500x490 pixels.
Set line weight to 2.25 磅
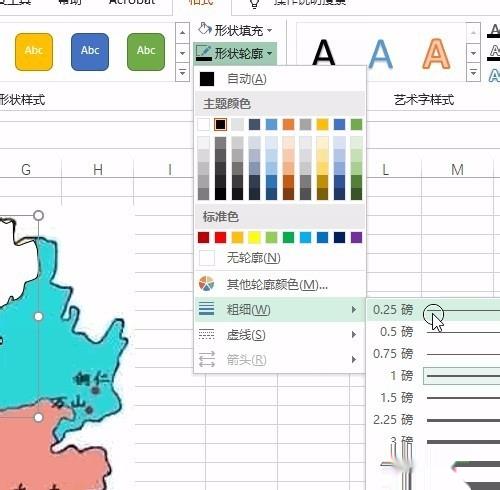[x=433, y=420]
